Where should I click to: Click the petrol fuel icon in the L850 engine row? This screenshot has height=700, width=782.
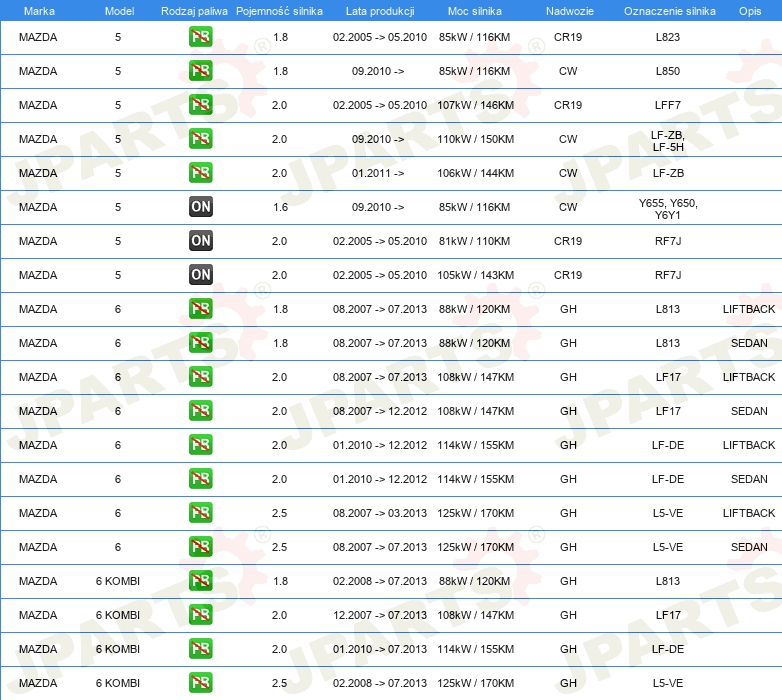pyautogui.click(x=200, y=71)
